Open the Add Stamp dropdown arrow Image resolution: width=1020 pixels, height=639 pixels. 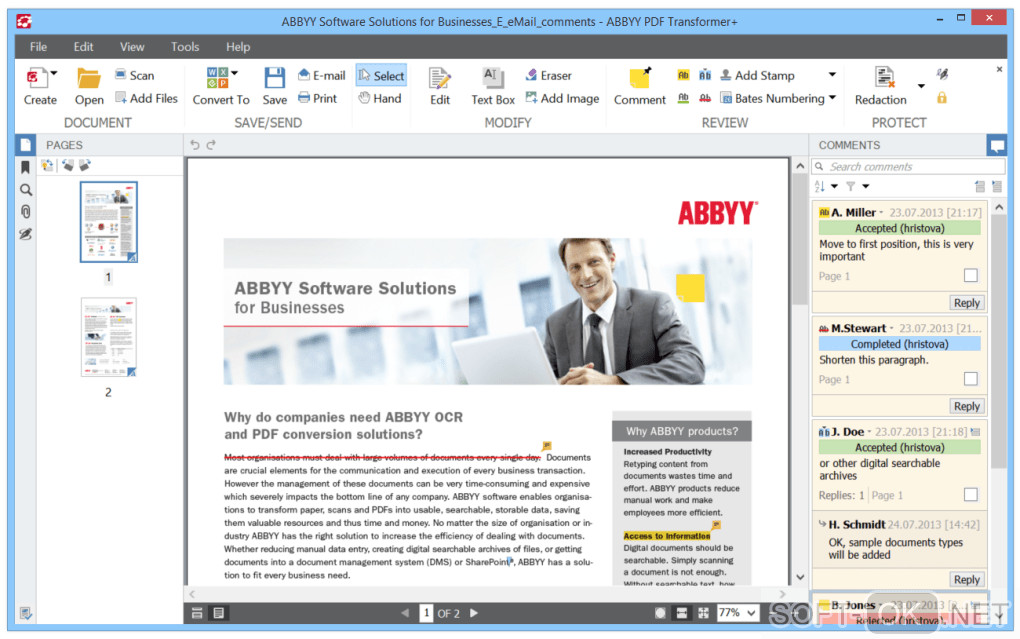point(832,75)
